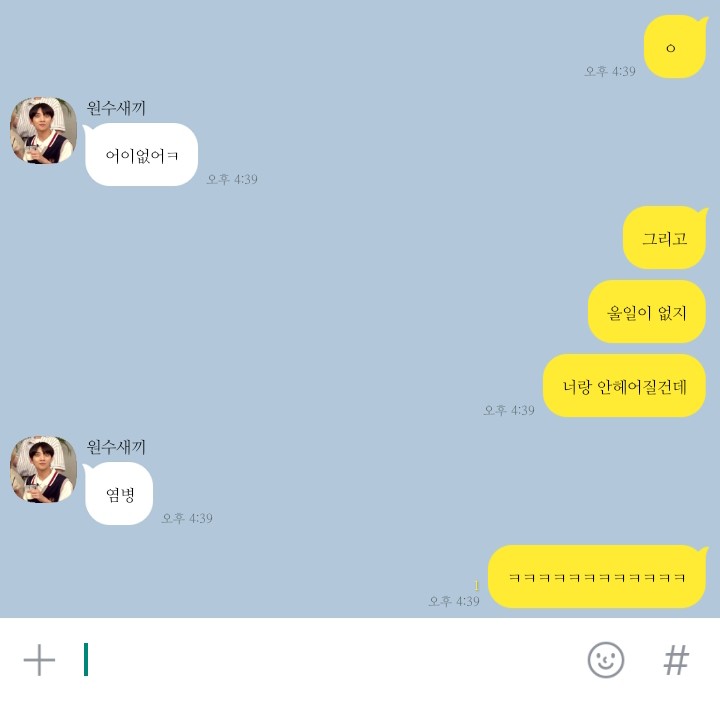This screenshot has height=702, width=720.
Task: Click timestamp next to 너랑 안헤어질건데
Action: 509,410
